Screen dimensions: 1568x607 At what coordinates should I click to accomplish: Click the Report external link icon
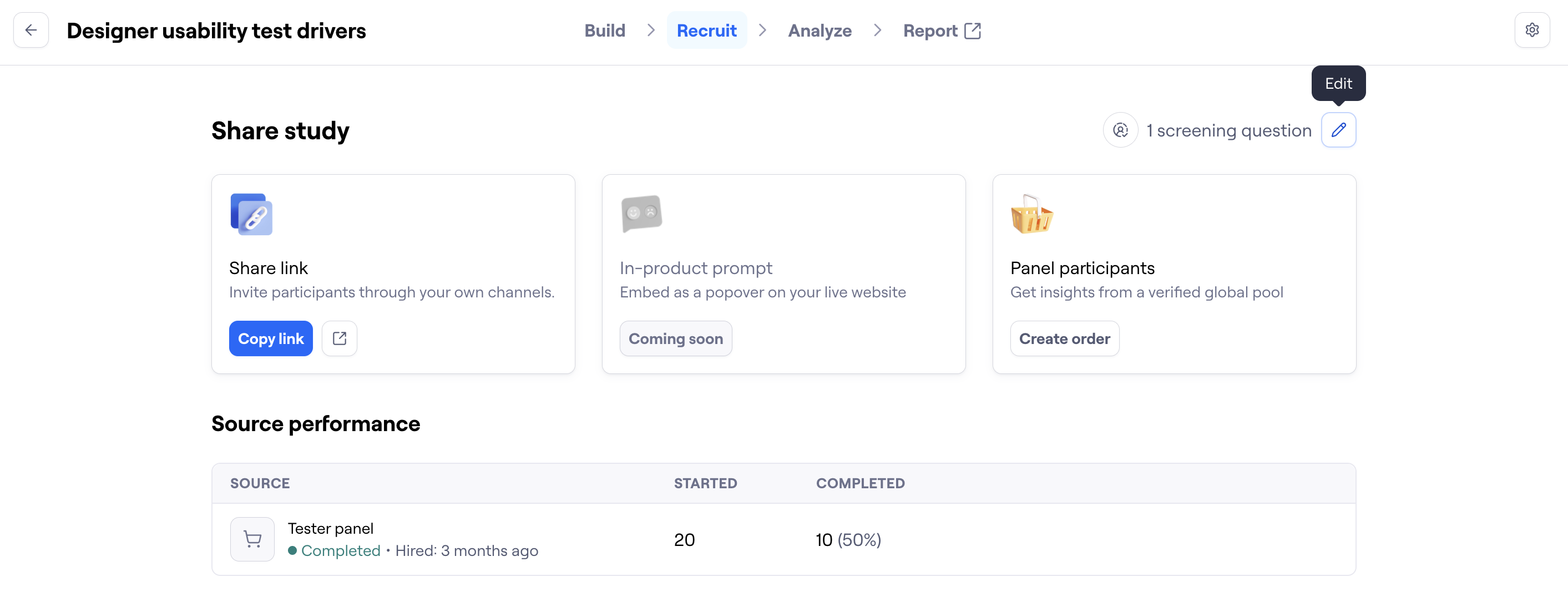pos(972,31)
